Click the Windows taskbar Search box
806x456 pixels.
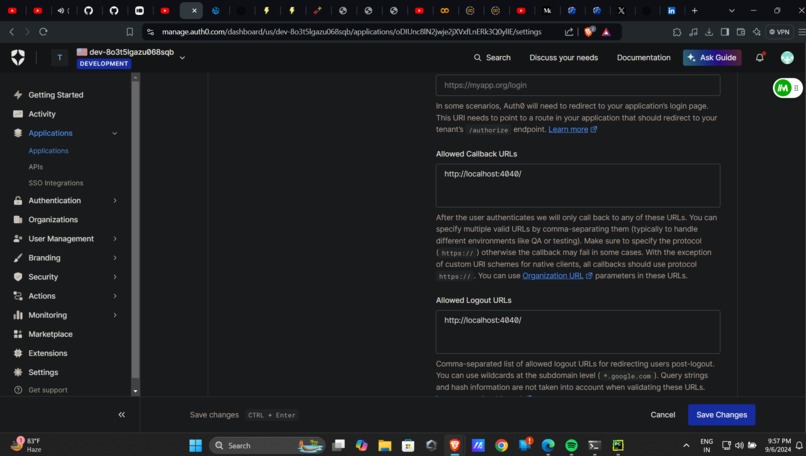(x=267, y=445)
